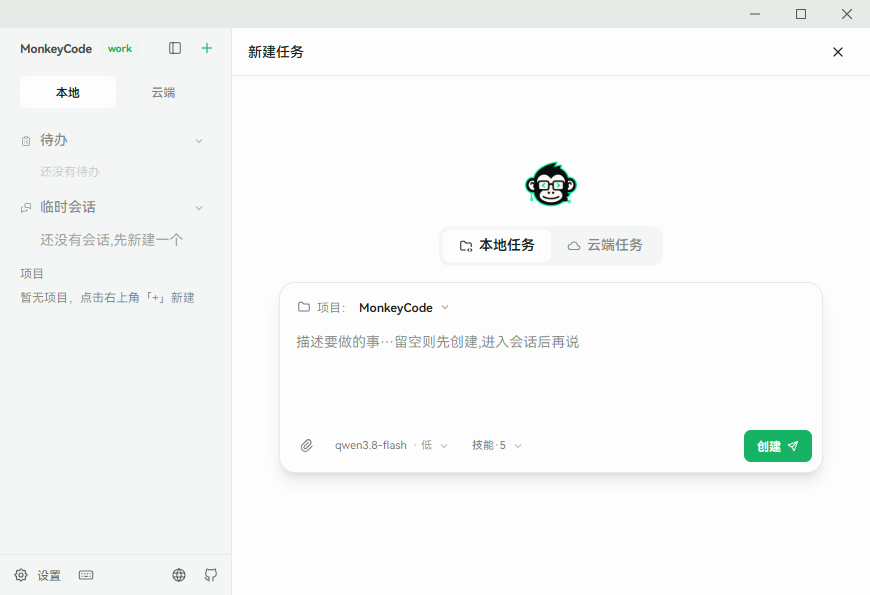Click the green 创建 button
This screenshot has height=595, width=870.
777,446
